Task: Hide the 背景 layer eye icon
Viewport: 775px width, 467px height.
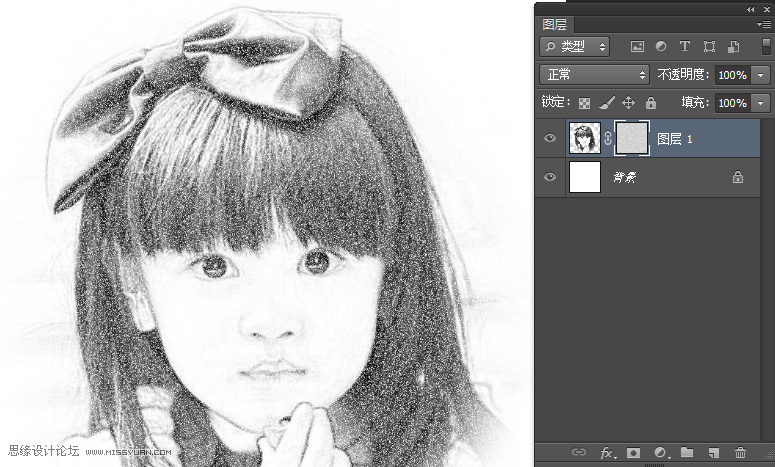Action: point(550,177)
